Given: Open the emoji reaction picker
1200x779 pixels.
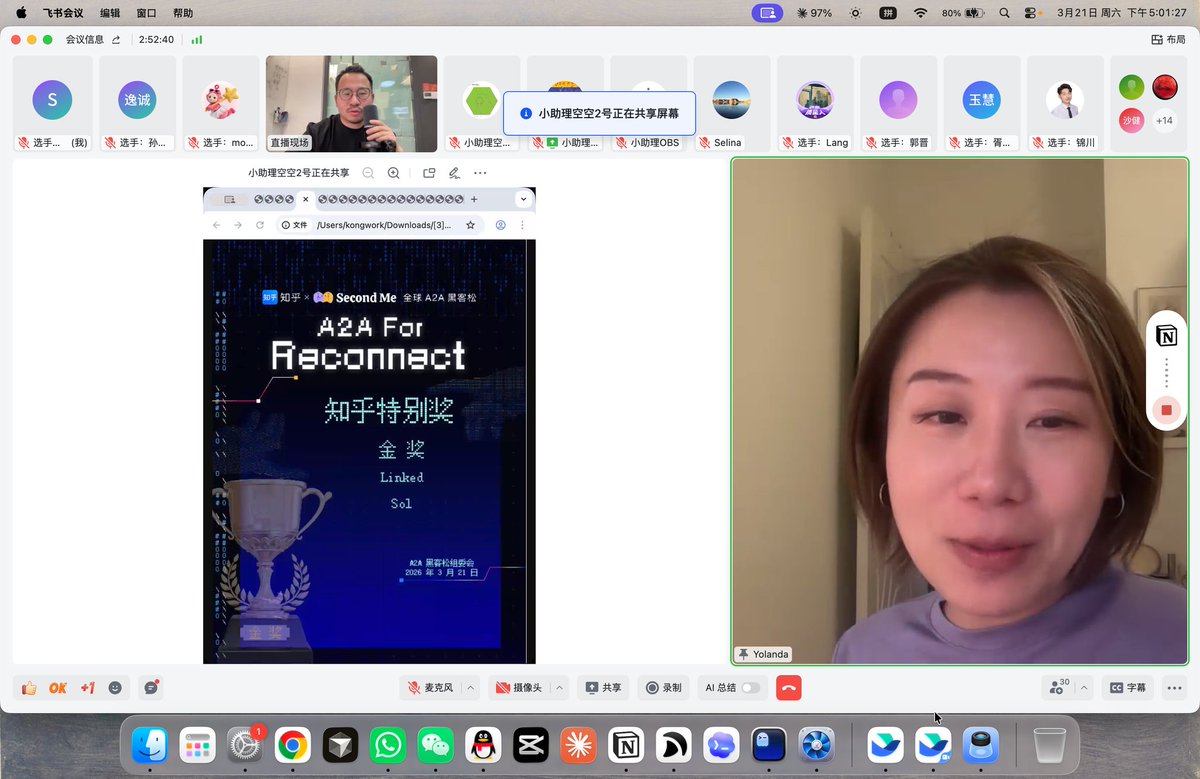Looking at the screenshot, I should click(115, 688).
